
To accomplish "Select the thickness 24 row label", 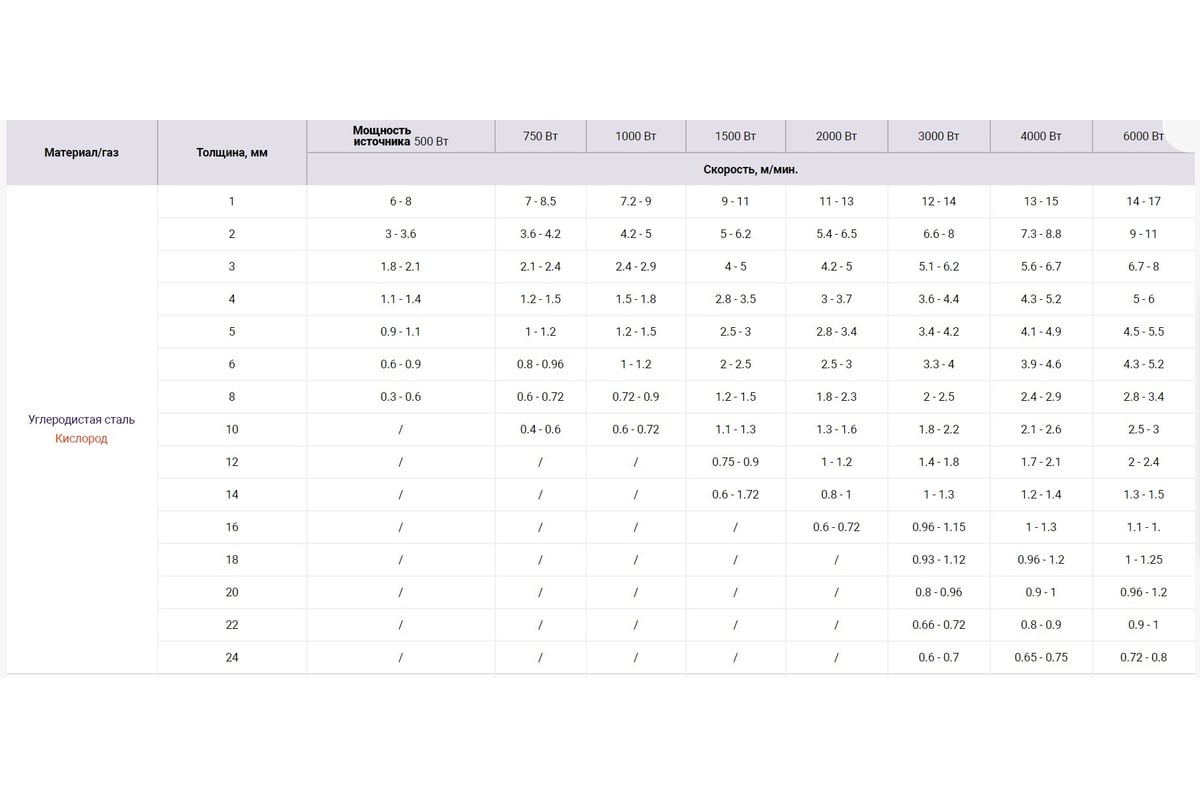I will (231, 657).
